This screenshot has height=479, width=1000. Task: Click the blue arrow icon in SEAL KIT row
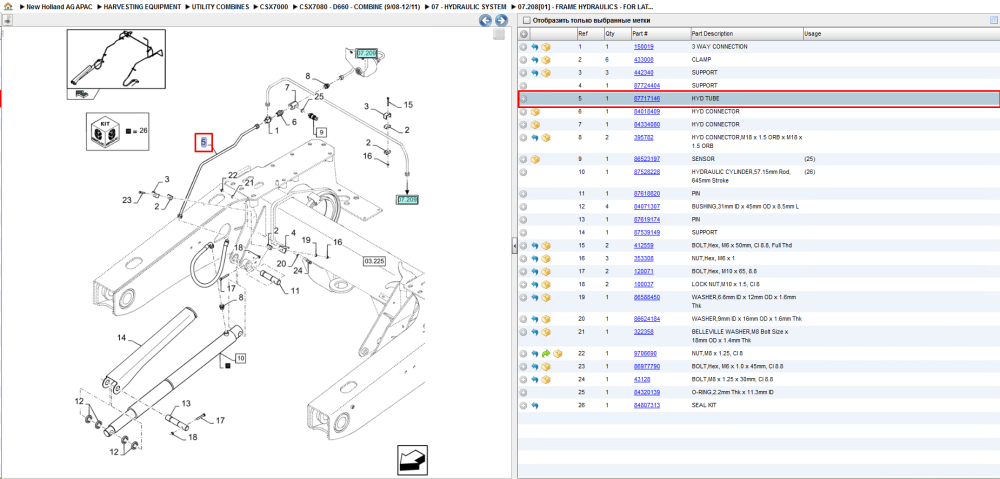pos(535,406)
